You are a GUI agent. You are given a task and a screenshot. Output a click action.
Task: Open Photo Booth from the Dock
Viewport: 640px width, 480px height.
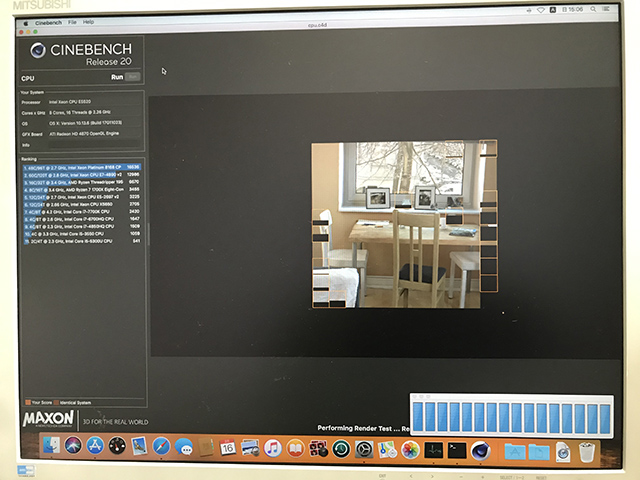tap(318, 449)
